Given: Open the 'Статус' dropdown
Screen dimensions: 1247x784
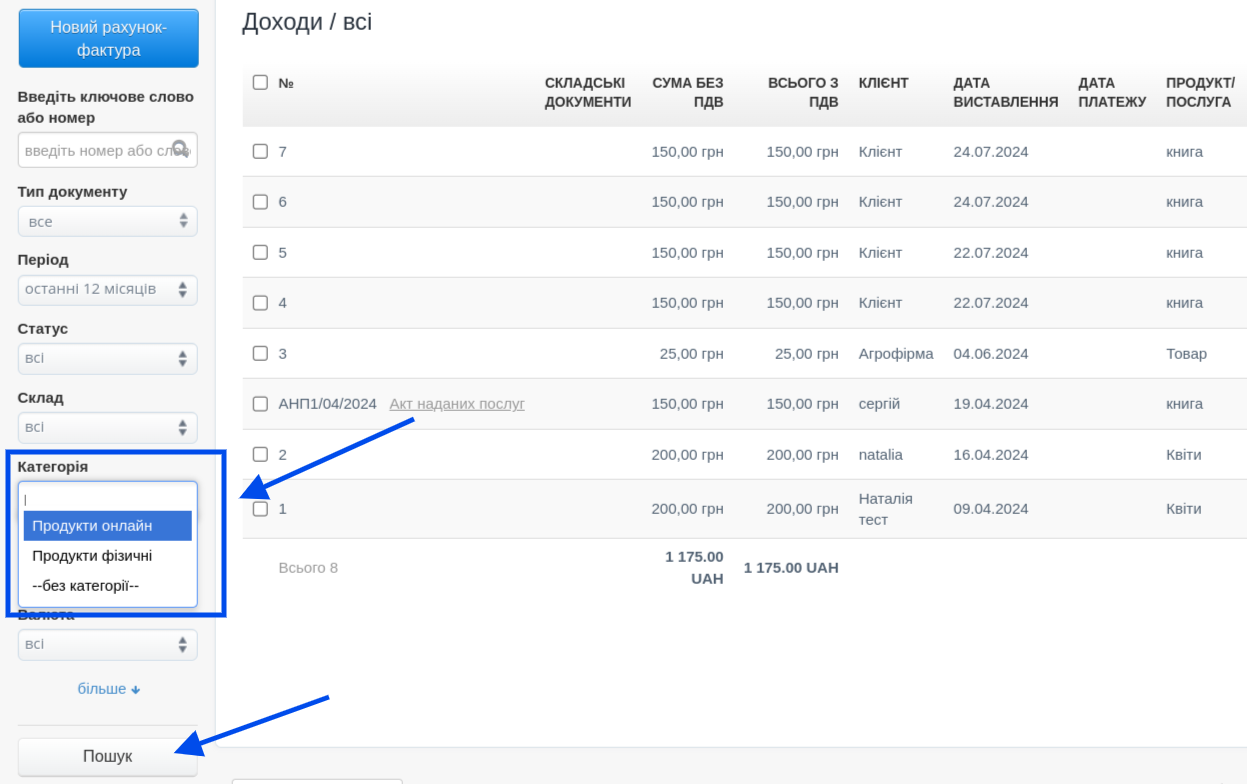Looking at the screenshot, I should [x=107, y=358].
